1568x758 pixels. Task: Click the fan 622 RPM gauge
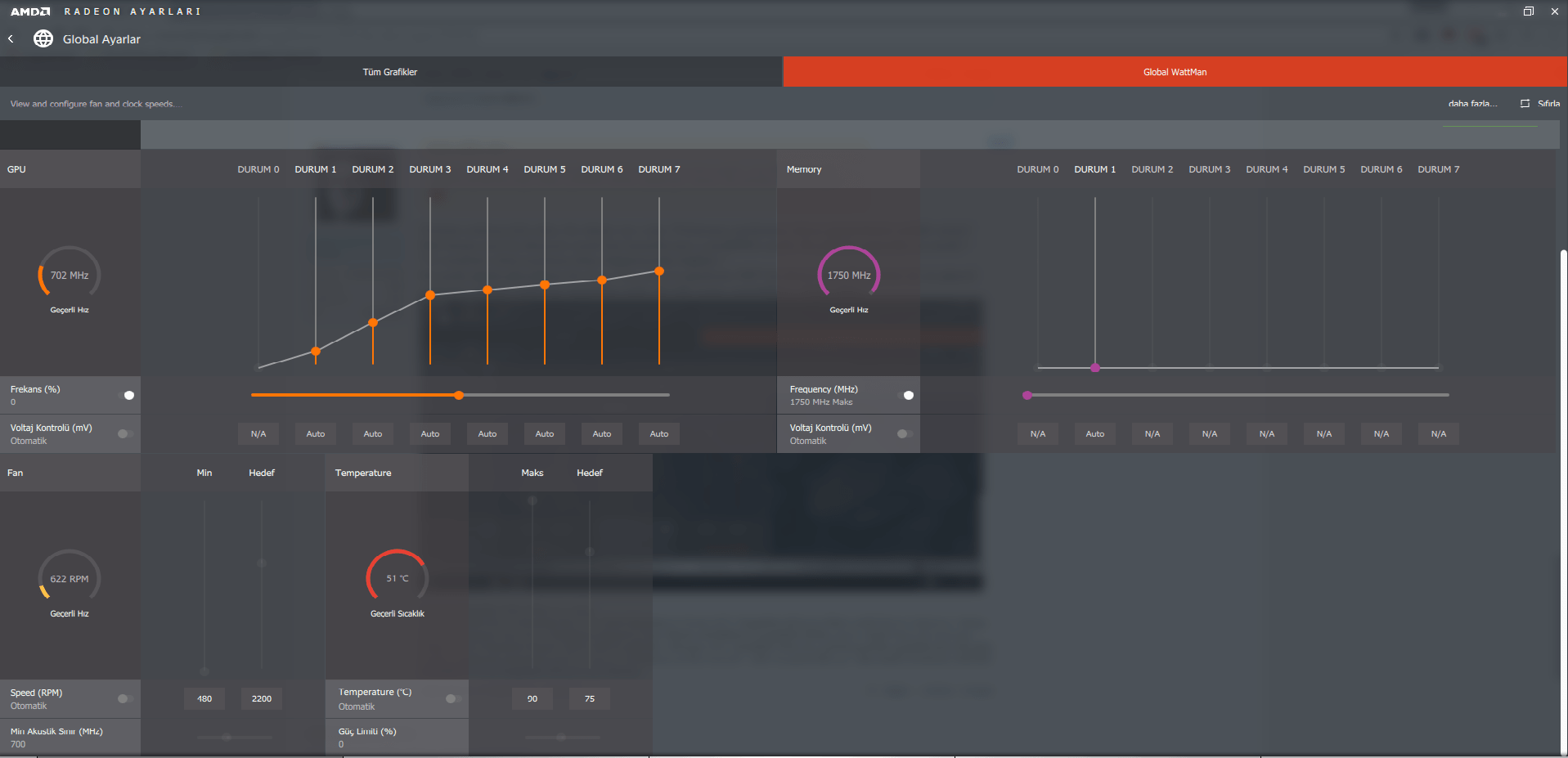point(70,579)
